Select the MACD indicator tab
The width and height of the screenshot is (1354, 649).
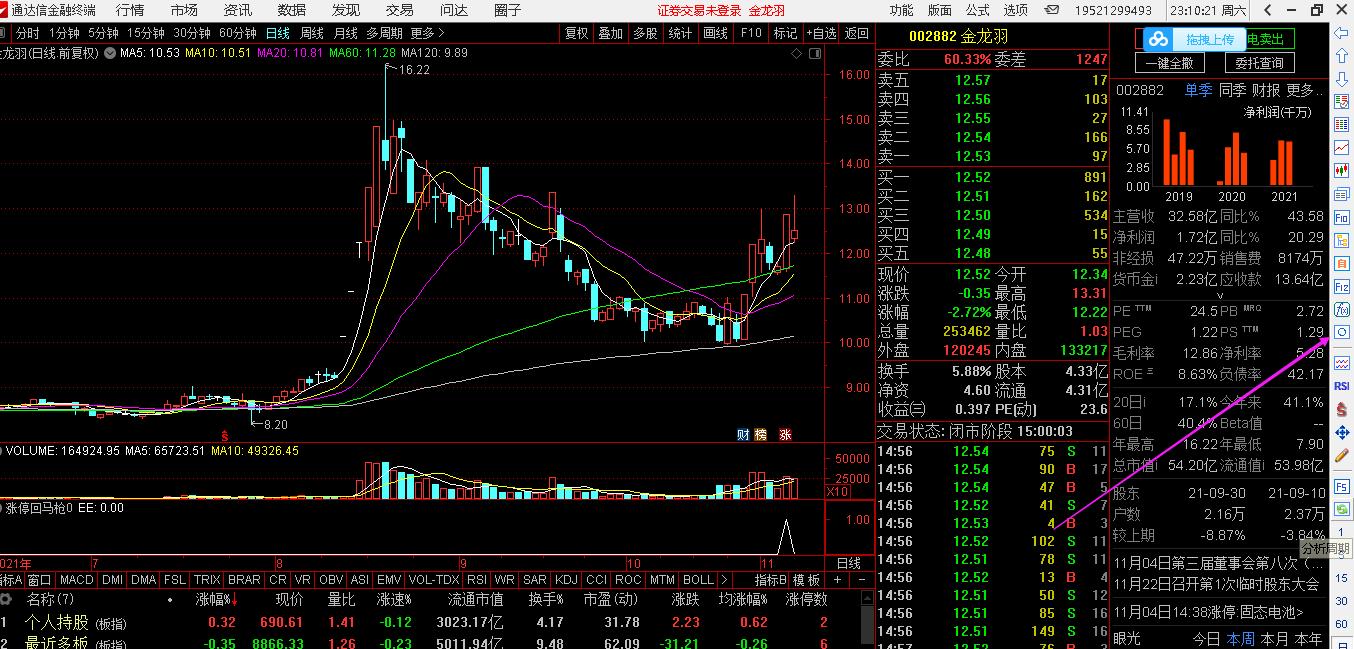coord(77,580)
